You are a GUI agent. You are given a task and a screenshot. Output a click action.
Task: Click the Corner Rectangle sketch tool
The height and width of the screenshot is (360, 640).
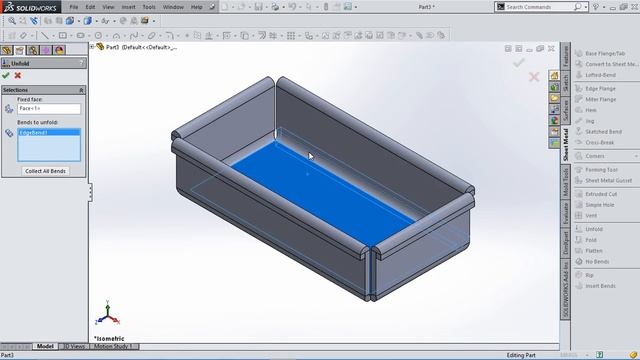tap(62, 36)
